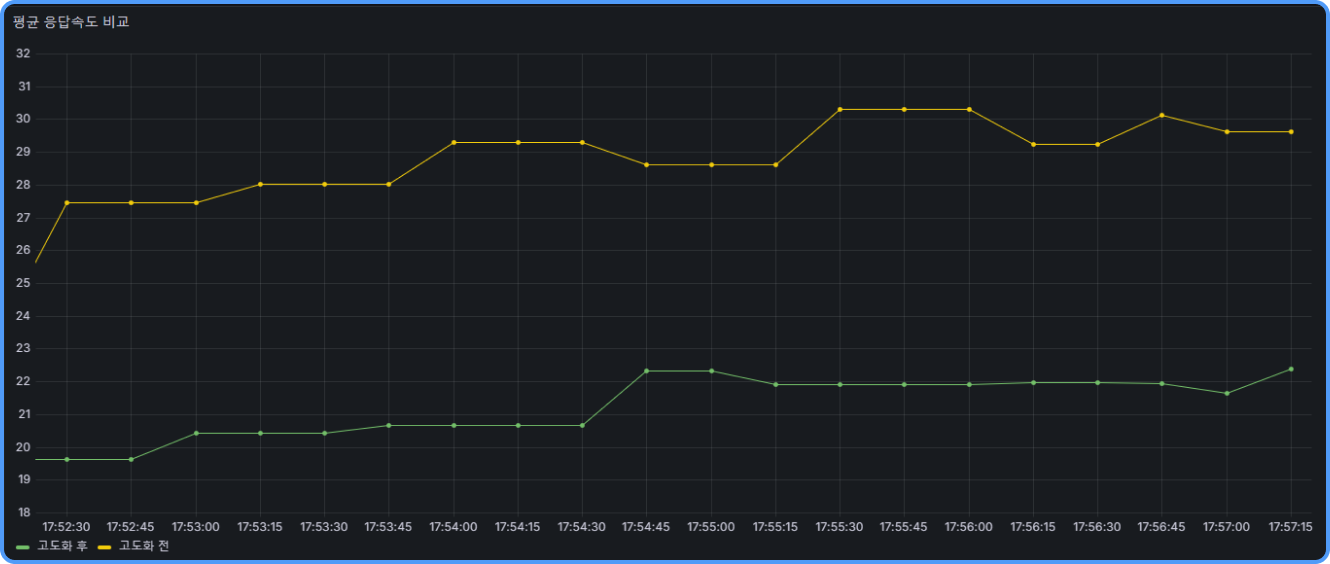Select yellow series point at 17:54:45

pyautogui.click(x=647, y=165)
